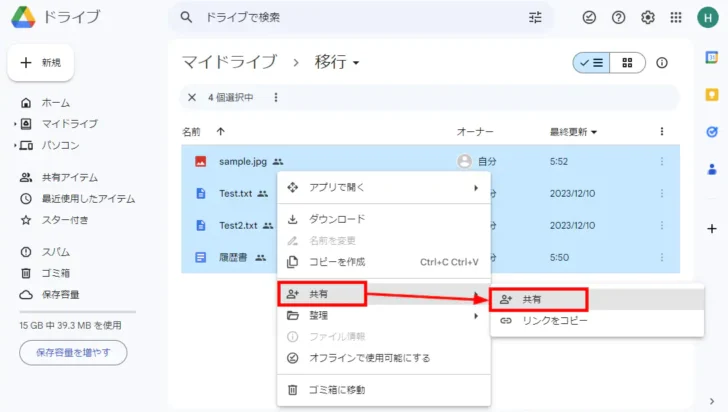Get add-ons plus icon

711,229
